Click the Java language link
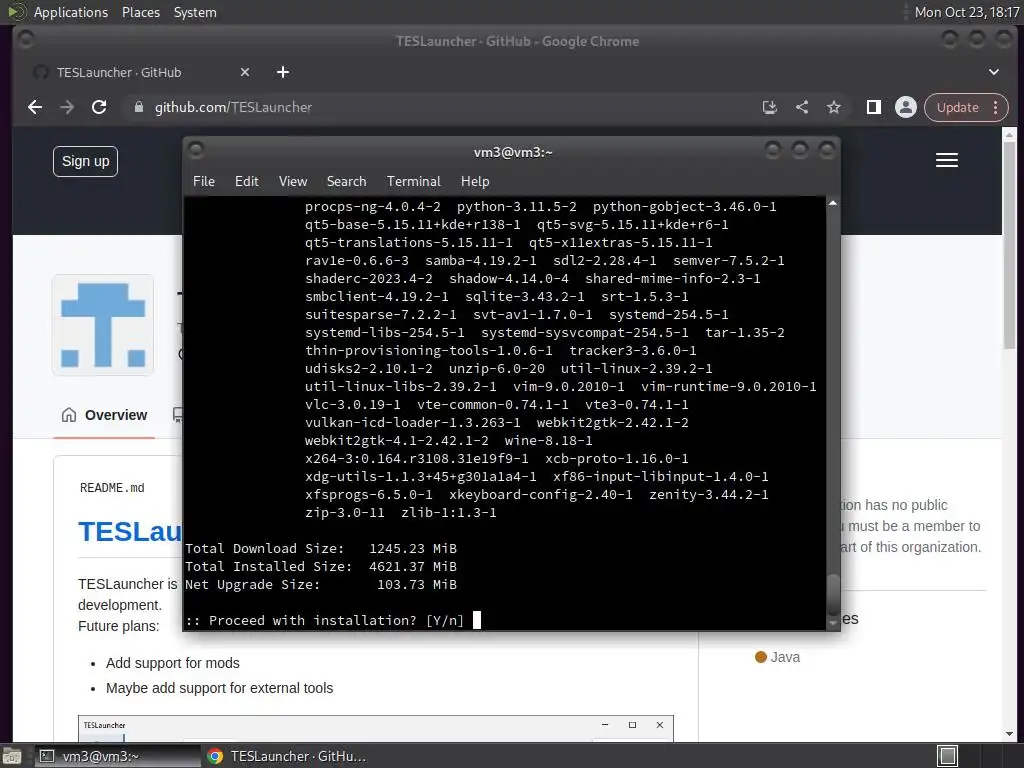The height and width of the screenshot is (768, 1024). (x=777, y=657)
